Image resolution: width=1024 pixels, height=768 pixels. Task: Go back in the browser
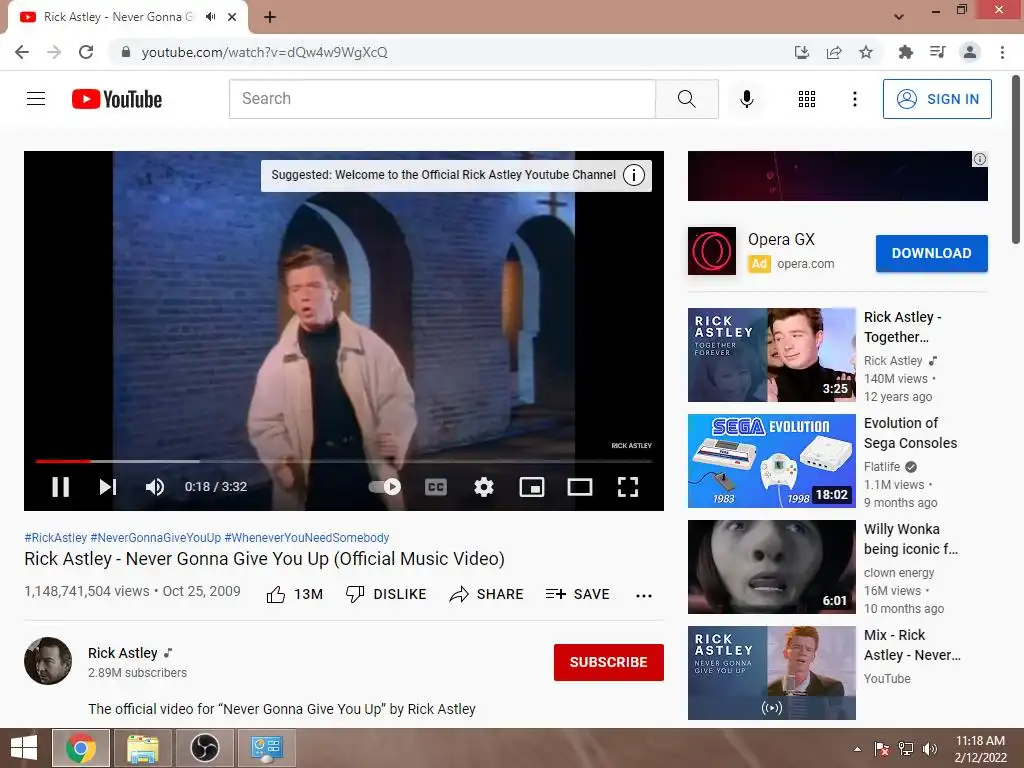pyautogui.click(x=22, y=52)
